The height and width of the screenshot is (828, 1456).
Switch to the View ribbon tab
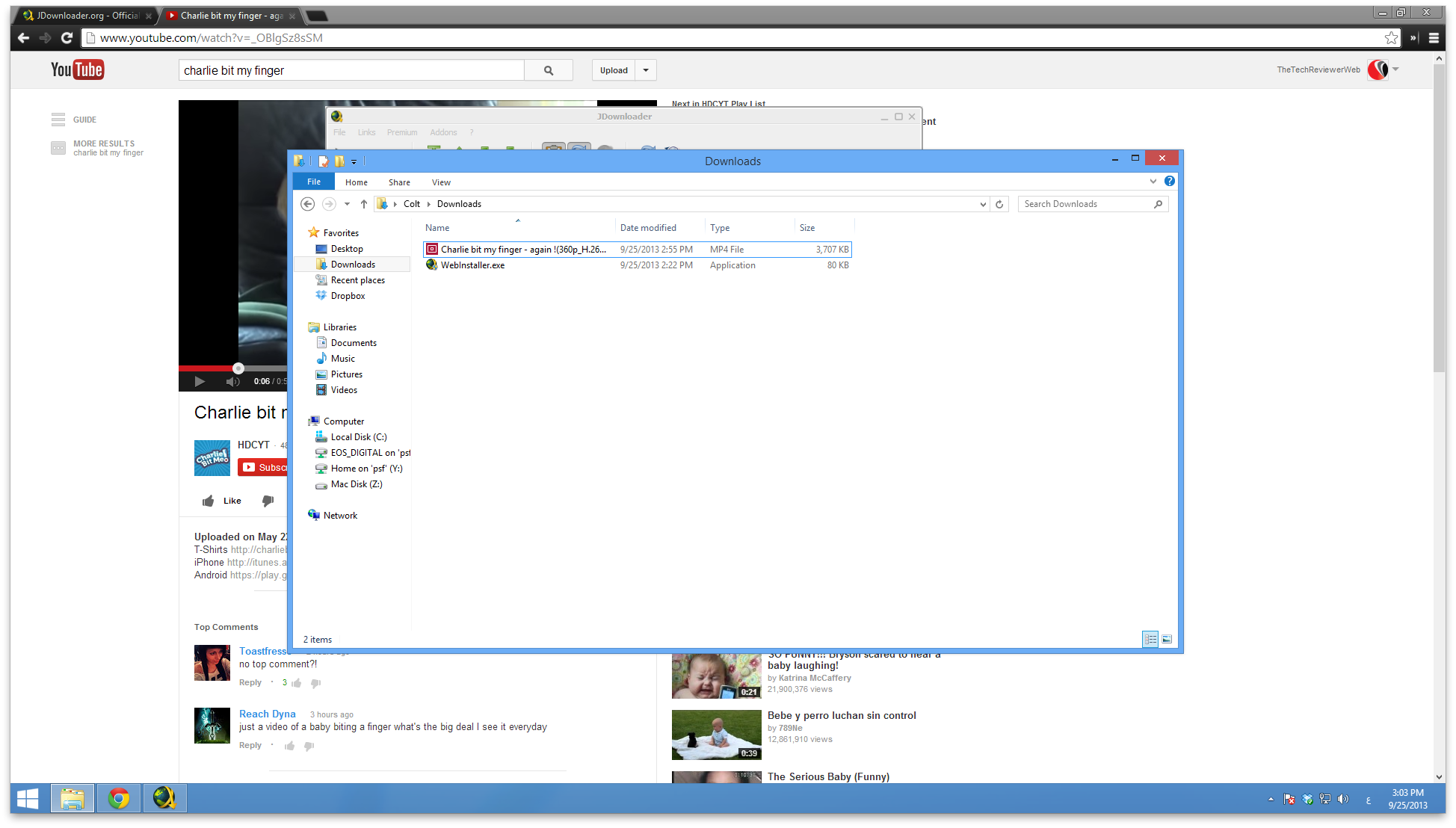pyautogui.click(x=441, y=182)
